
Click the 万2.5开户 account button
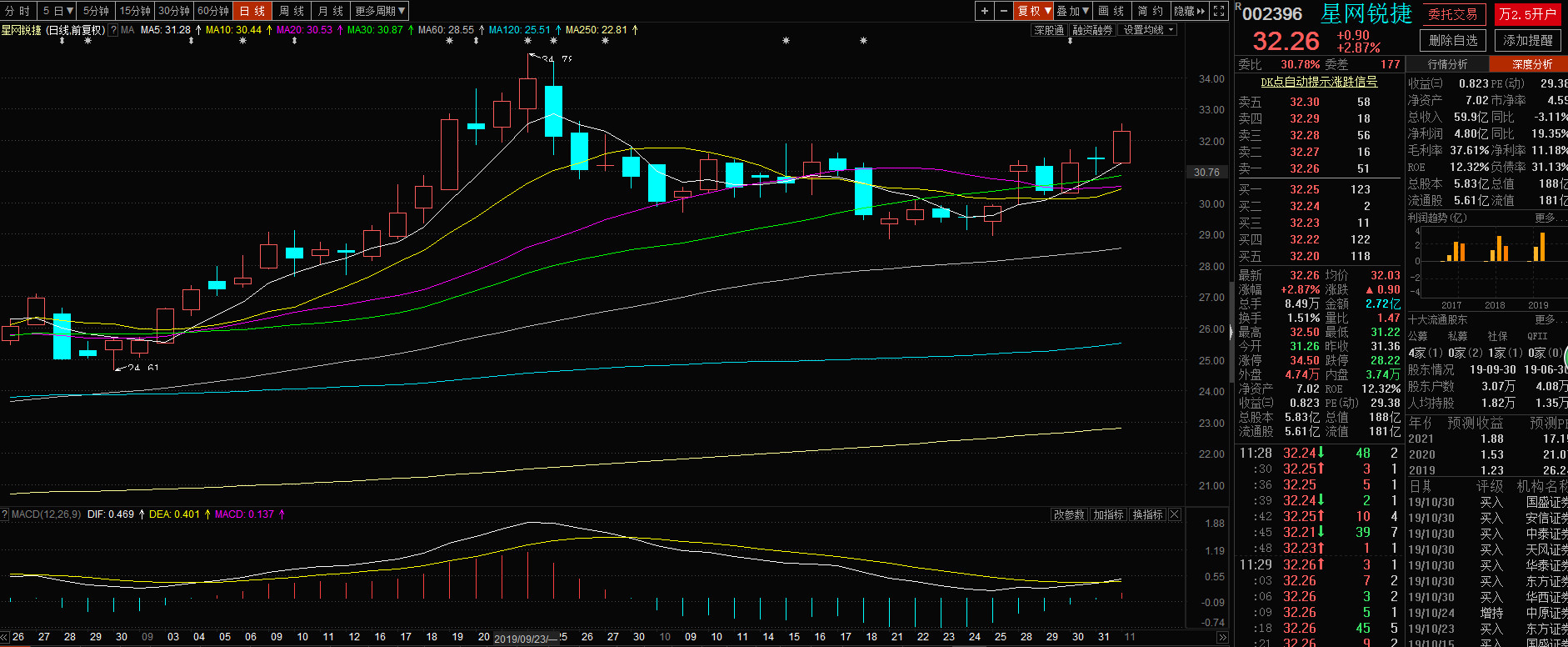tap(1528, 14)
